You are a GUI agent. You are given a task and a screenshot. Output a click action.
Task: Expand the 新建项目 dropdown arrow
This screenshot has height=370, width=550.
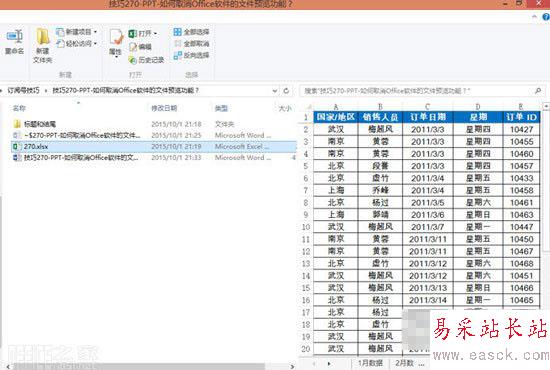click(95, 32)
